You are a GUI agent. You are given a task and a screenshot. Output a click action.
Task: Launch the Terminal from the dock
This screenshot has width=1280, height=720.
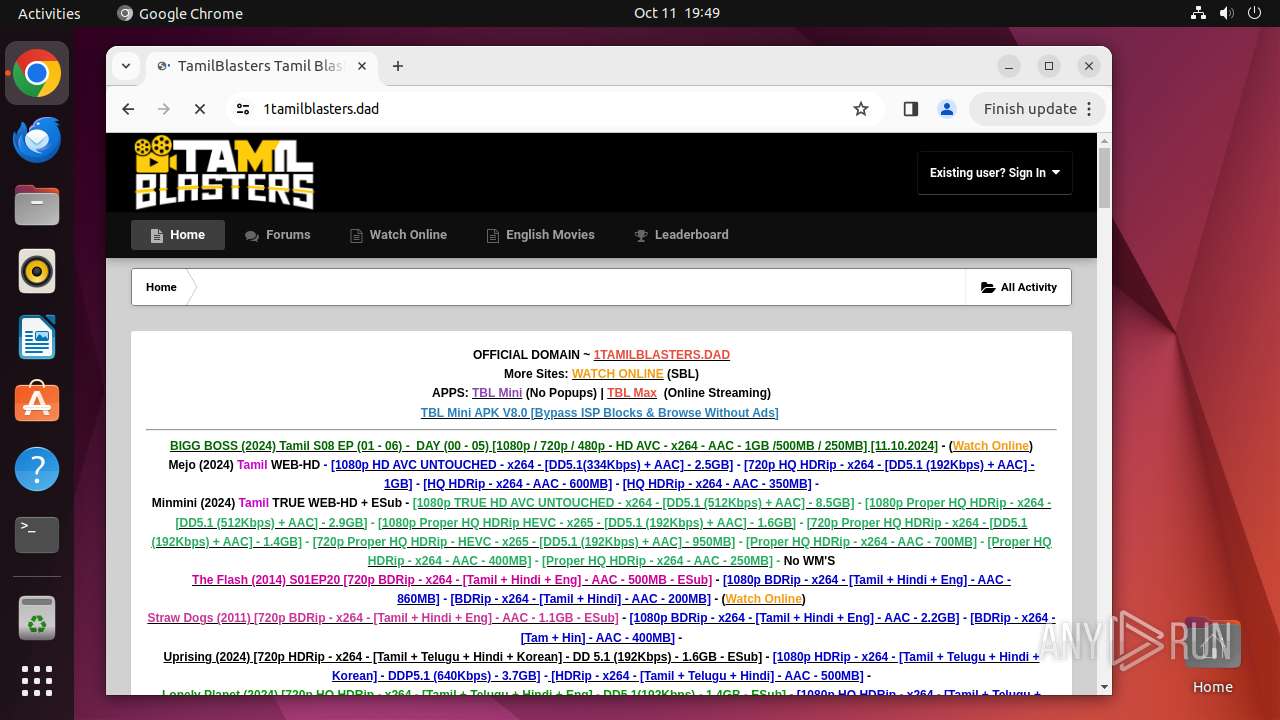tap(37, 535)
